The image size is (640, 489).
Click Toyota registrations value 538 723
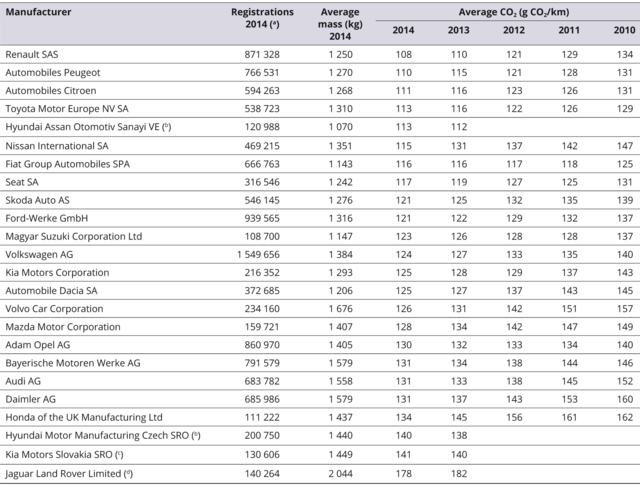[x=262, y=109]
